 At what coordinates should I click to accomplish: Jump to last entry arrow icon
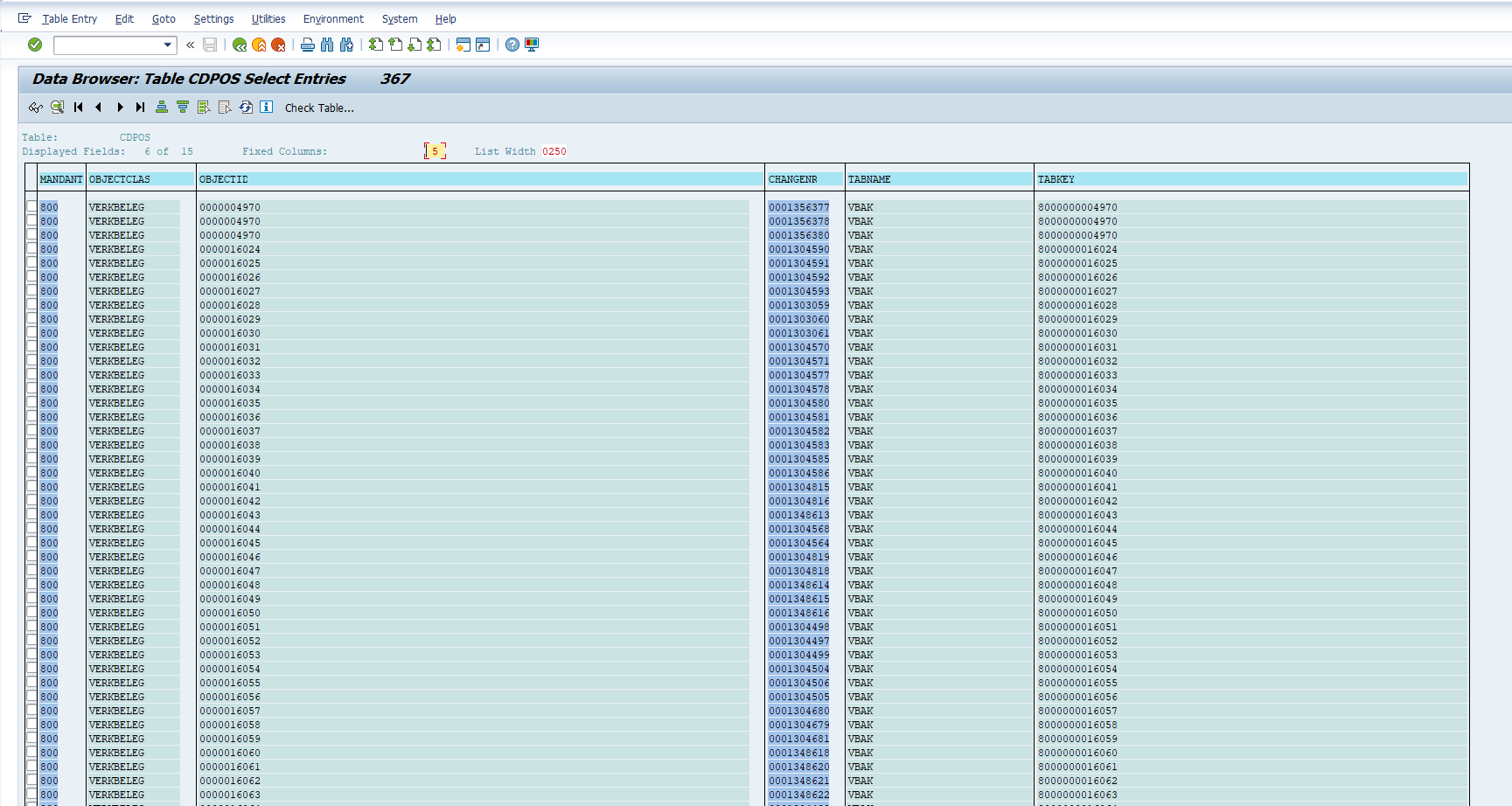(140, 108)
